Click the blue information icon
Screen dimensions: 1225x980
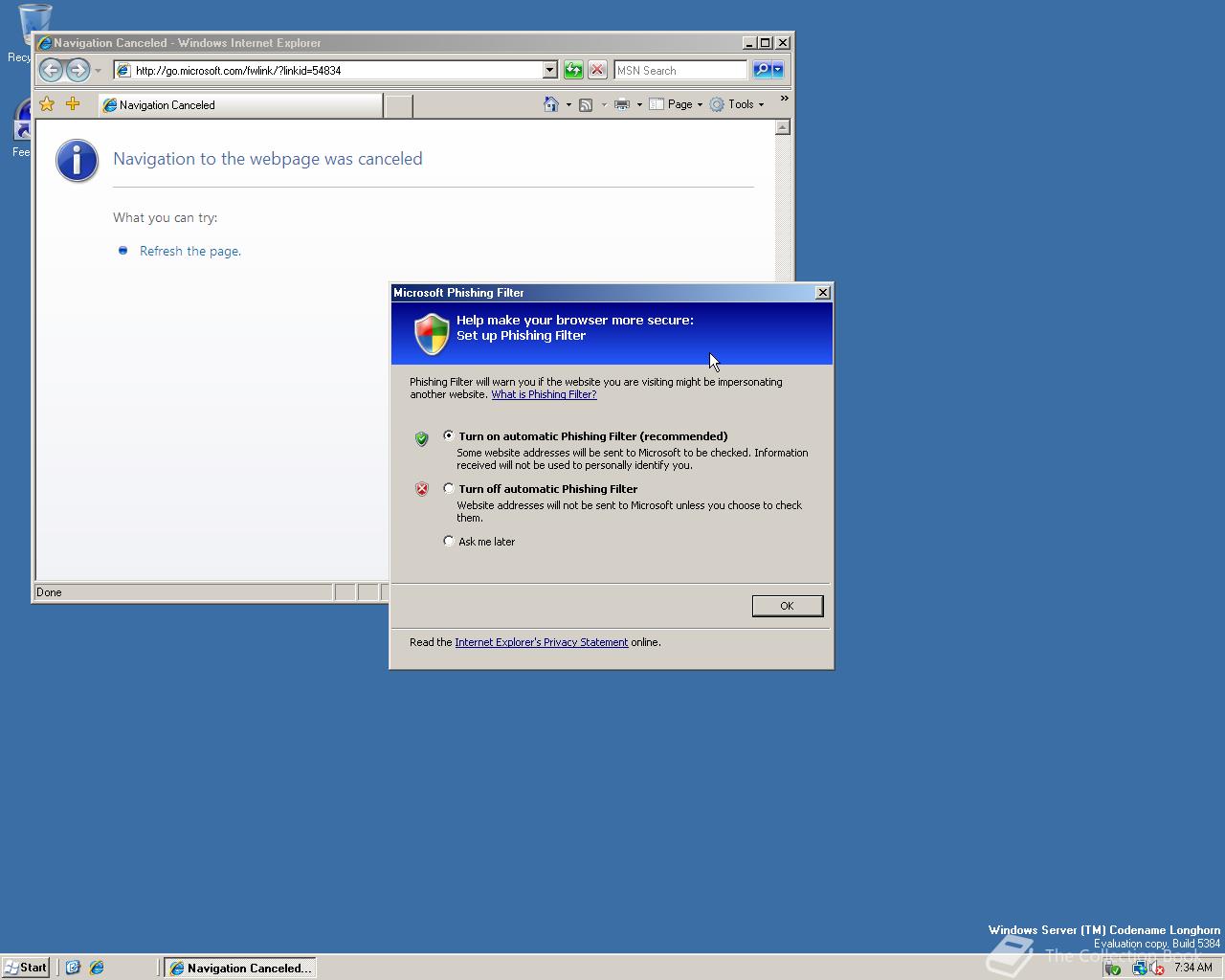(x=78, y=161)
